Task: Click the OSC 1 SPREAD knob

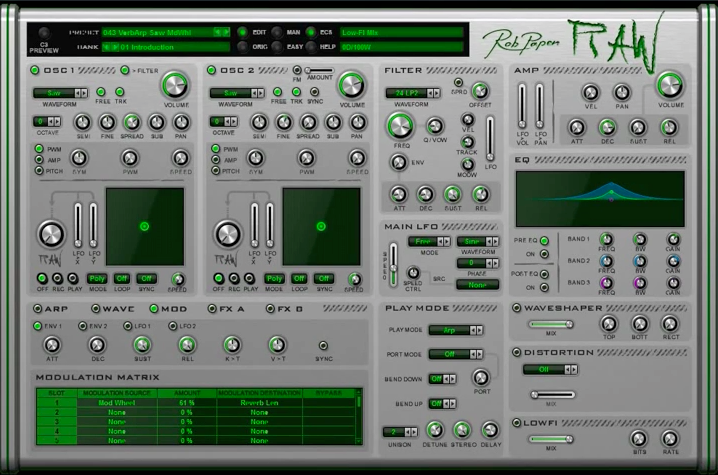Action: [132, 122]
